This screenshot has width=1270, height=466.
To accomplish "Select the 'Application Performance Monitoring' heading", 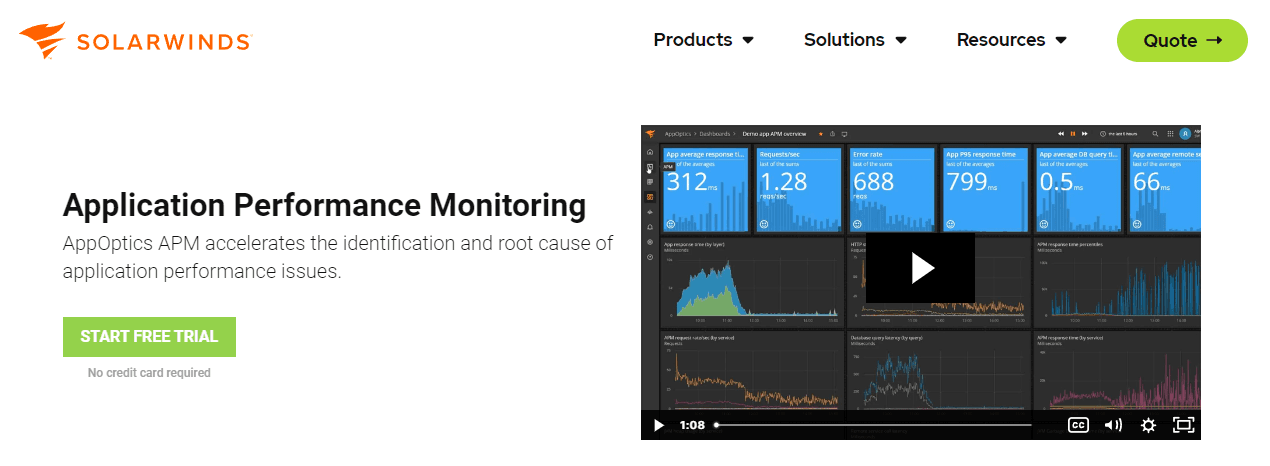I will click(324, 205).
